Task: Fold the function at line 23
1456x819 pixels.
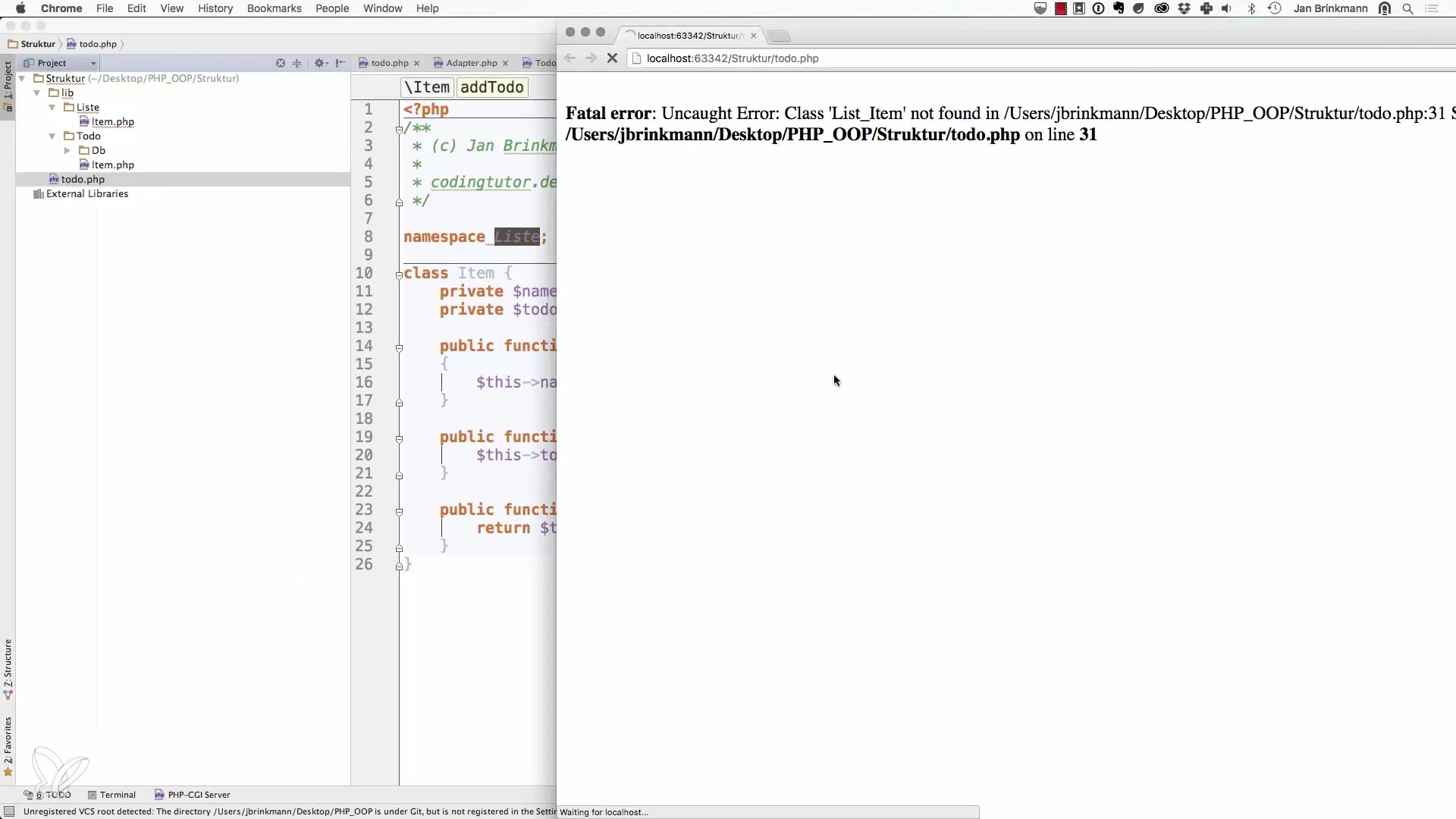Action: click(x=399, y=511)
